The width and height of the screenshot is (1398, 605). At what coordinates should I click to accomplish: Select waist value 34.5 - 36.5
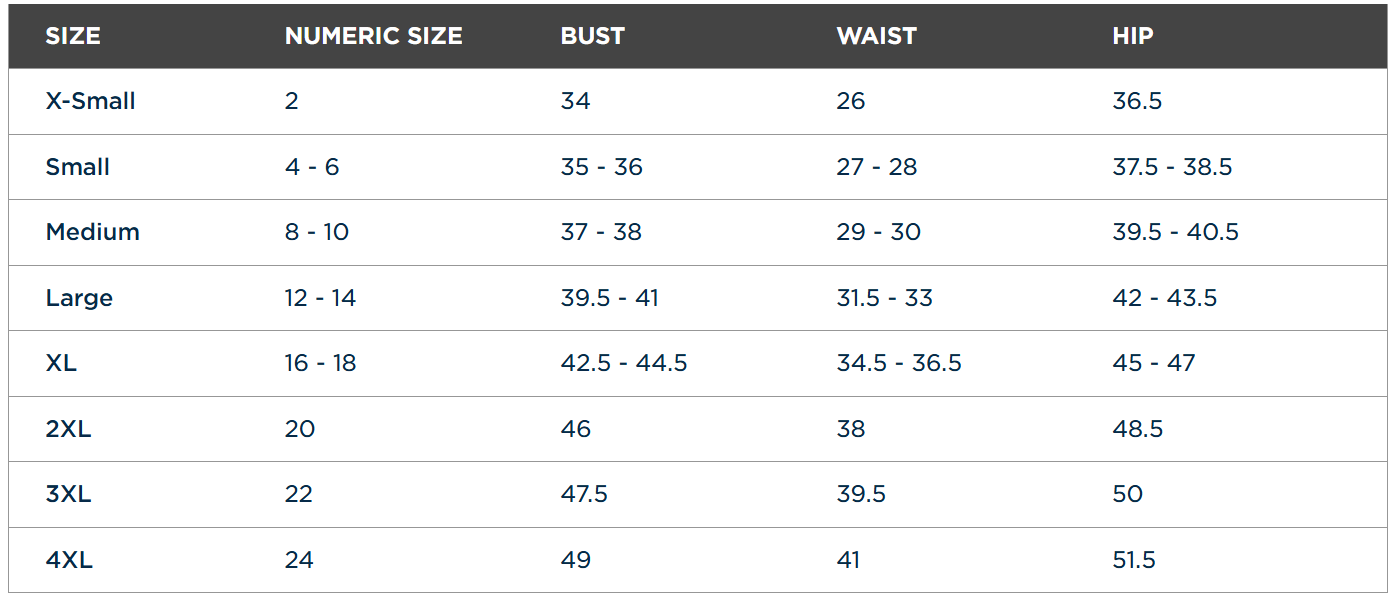(898, 363)
